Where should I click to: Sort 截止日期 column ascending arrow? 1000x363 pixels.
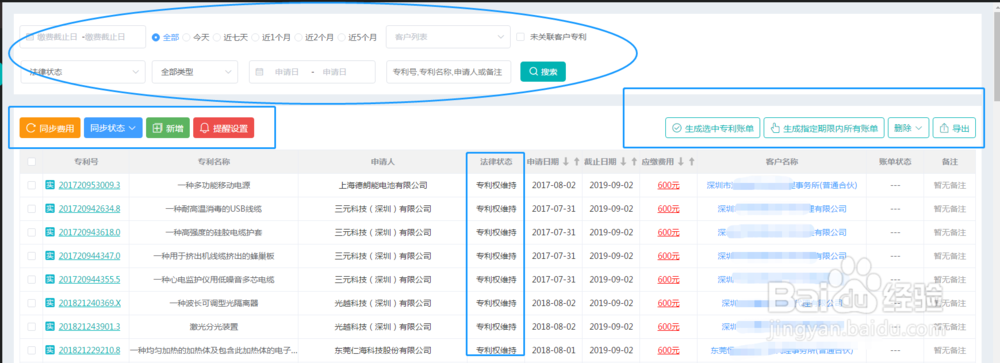[633, 162]
